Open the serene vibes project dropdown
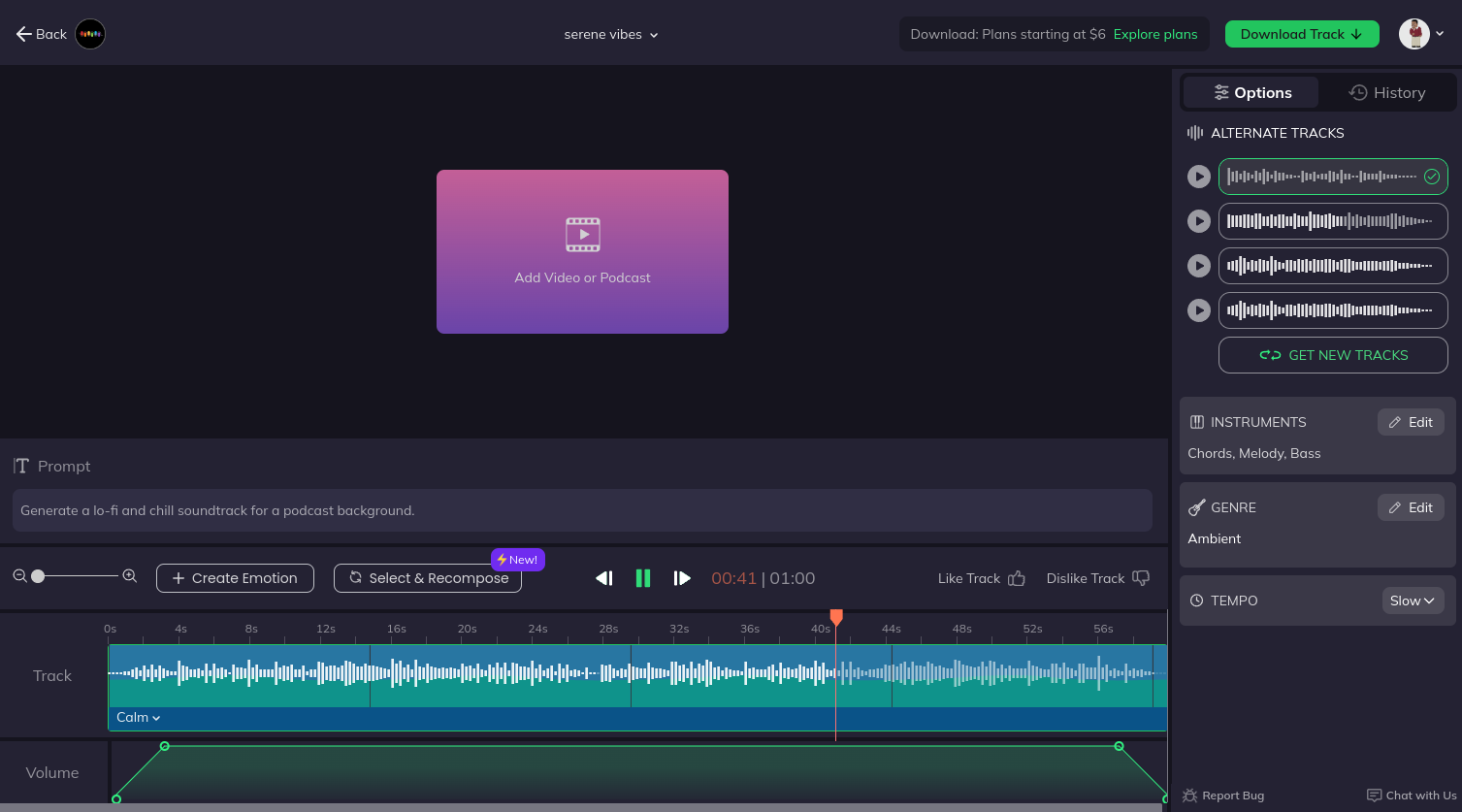Image resolution: width=1462 pixels, height=812 pixels. pyautogui.click(x=611, y=35)
